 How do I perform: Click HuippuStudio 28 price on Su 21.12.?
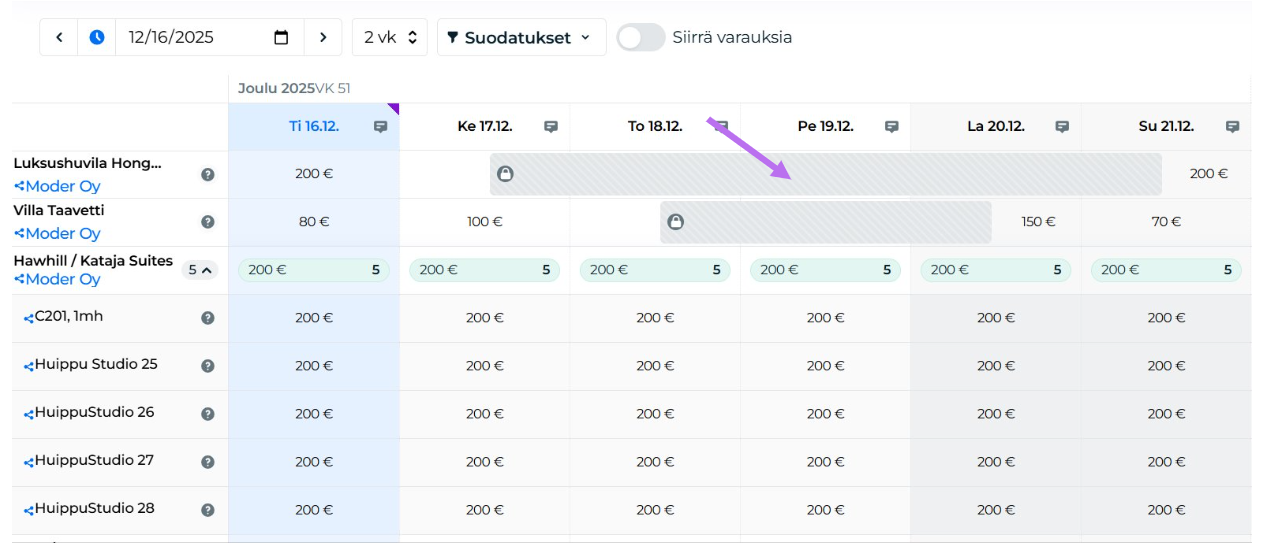[x=1166, y=510]
